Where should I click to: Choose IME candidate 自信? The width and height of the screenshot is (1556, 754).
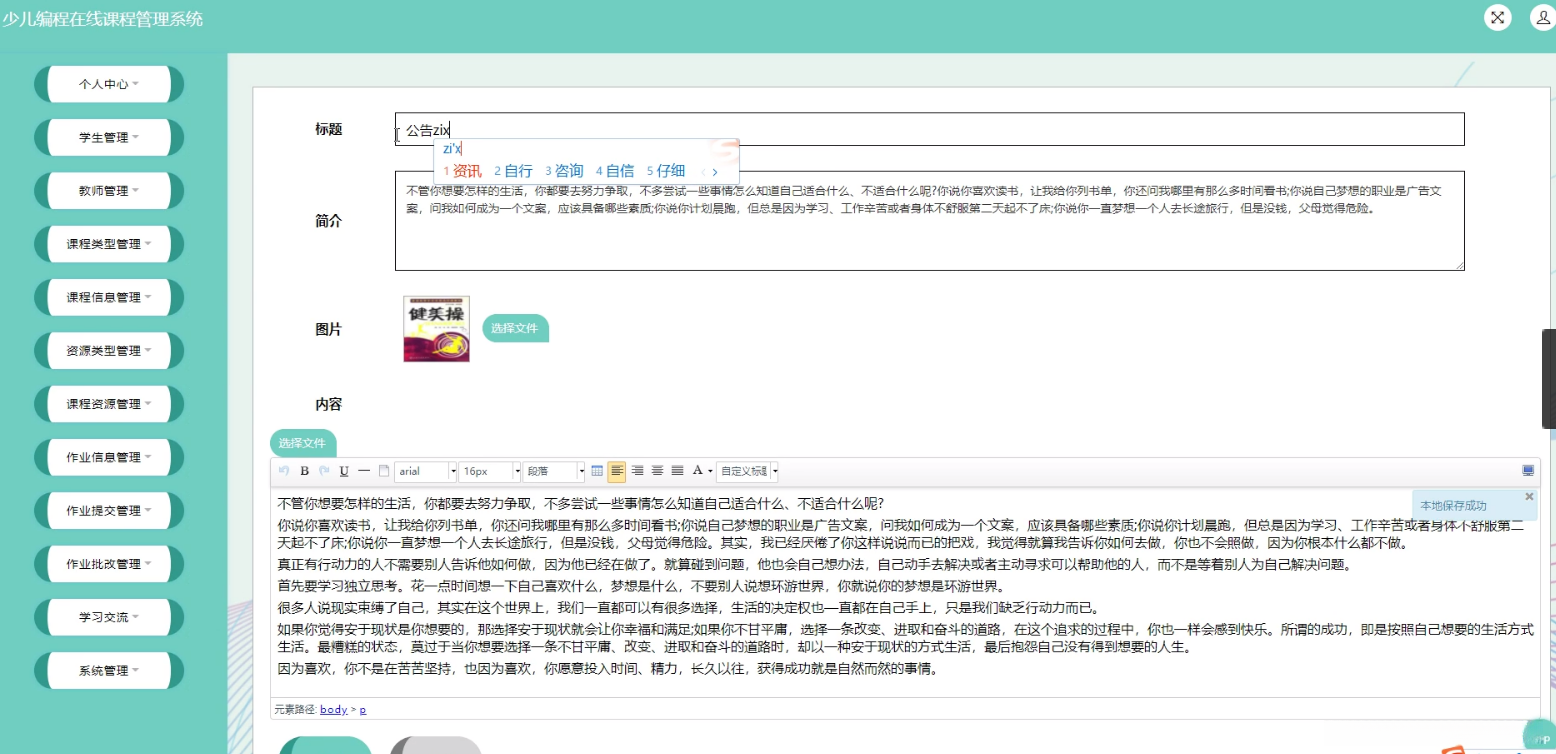(x=615, y=171)
